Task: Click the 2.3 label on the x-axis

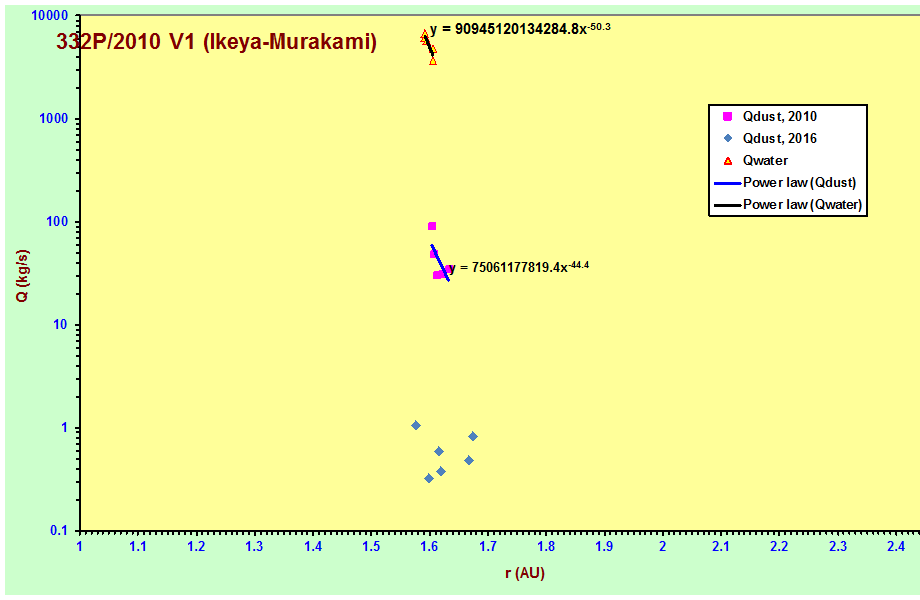Action: point(838,547)
